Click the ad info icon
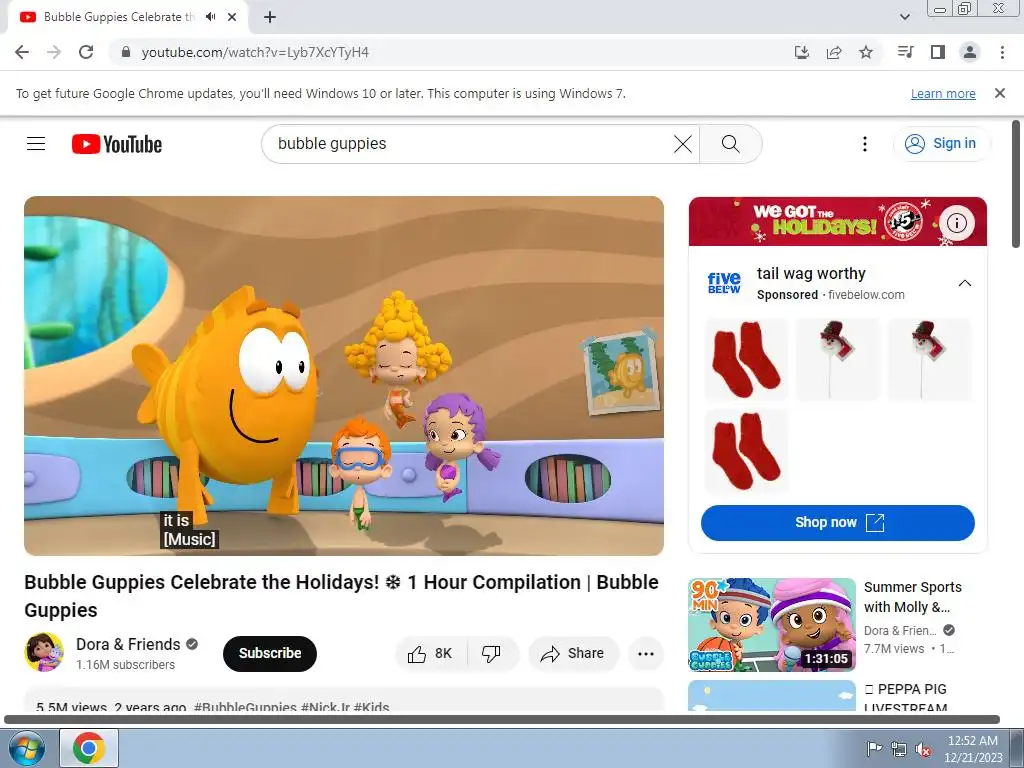 coord(957,223)
